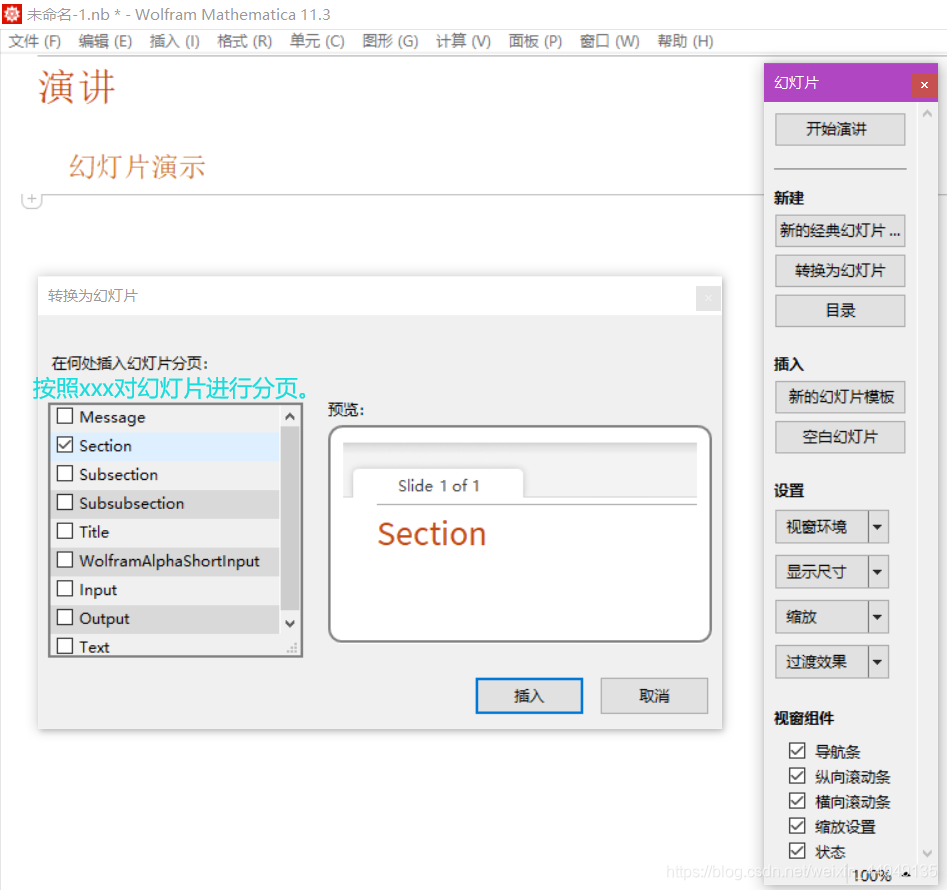Toggle the 导航条 checkbox

pos(797,751)
